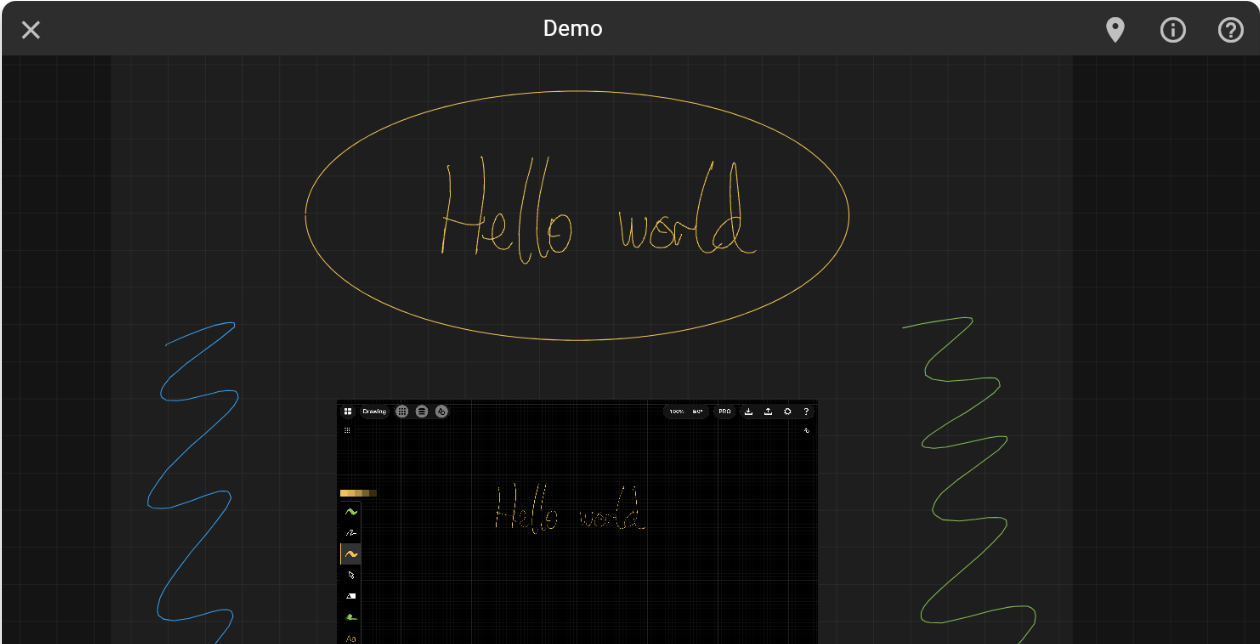The image size is (1260, 644).
Task: Select the arrow selection tool in the embedded sidebar
Action: tap(351, 575)
